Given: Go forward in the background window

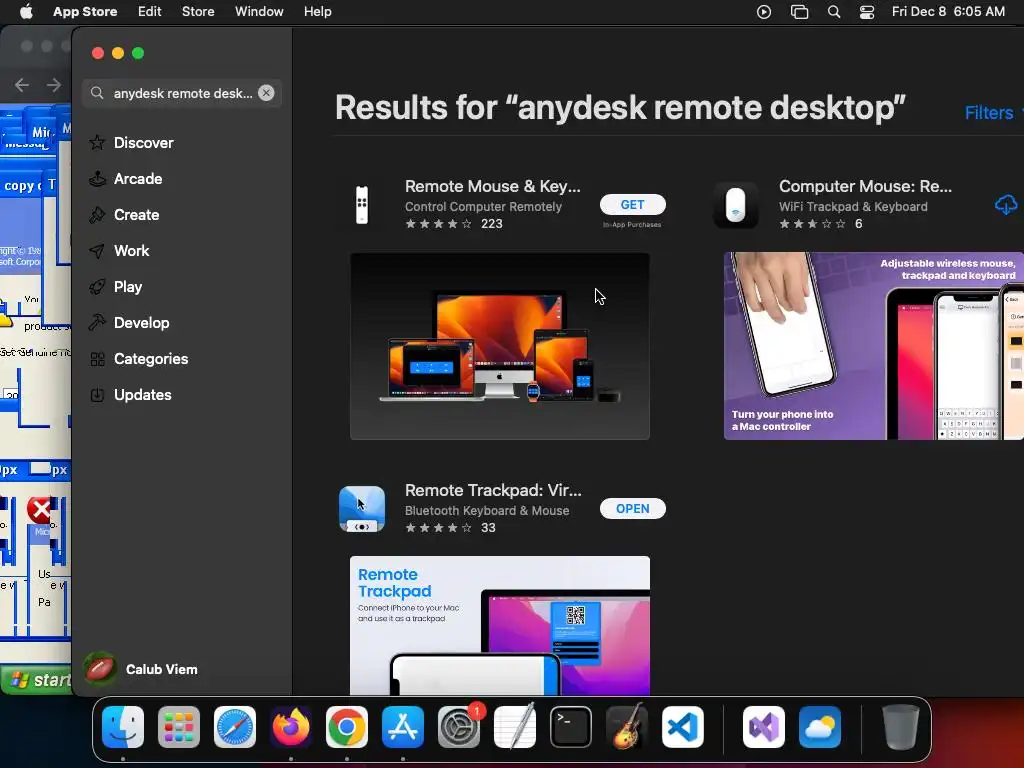Looking at the screenshot, I should 54,85.
